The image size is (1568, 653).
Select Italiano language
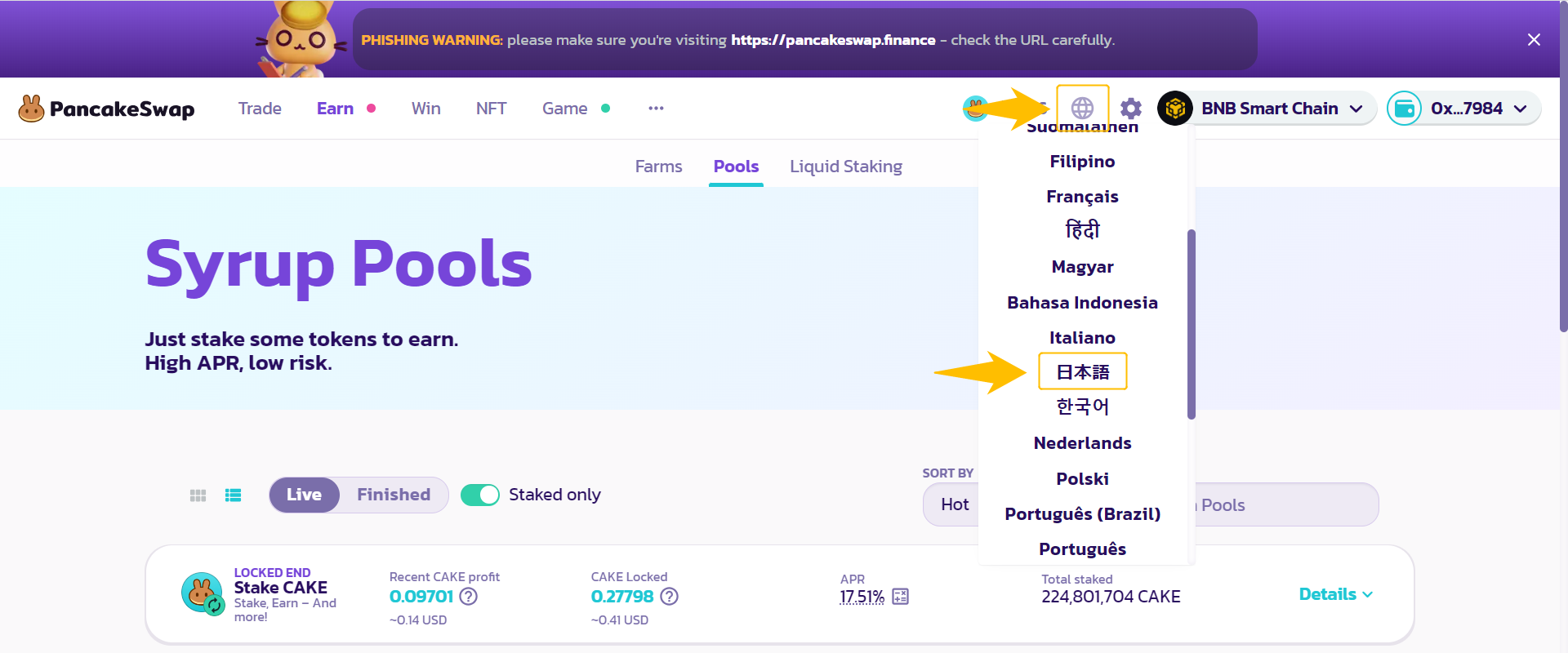(1082, 338)
